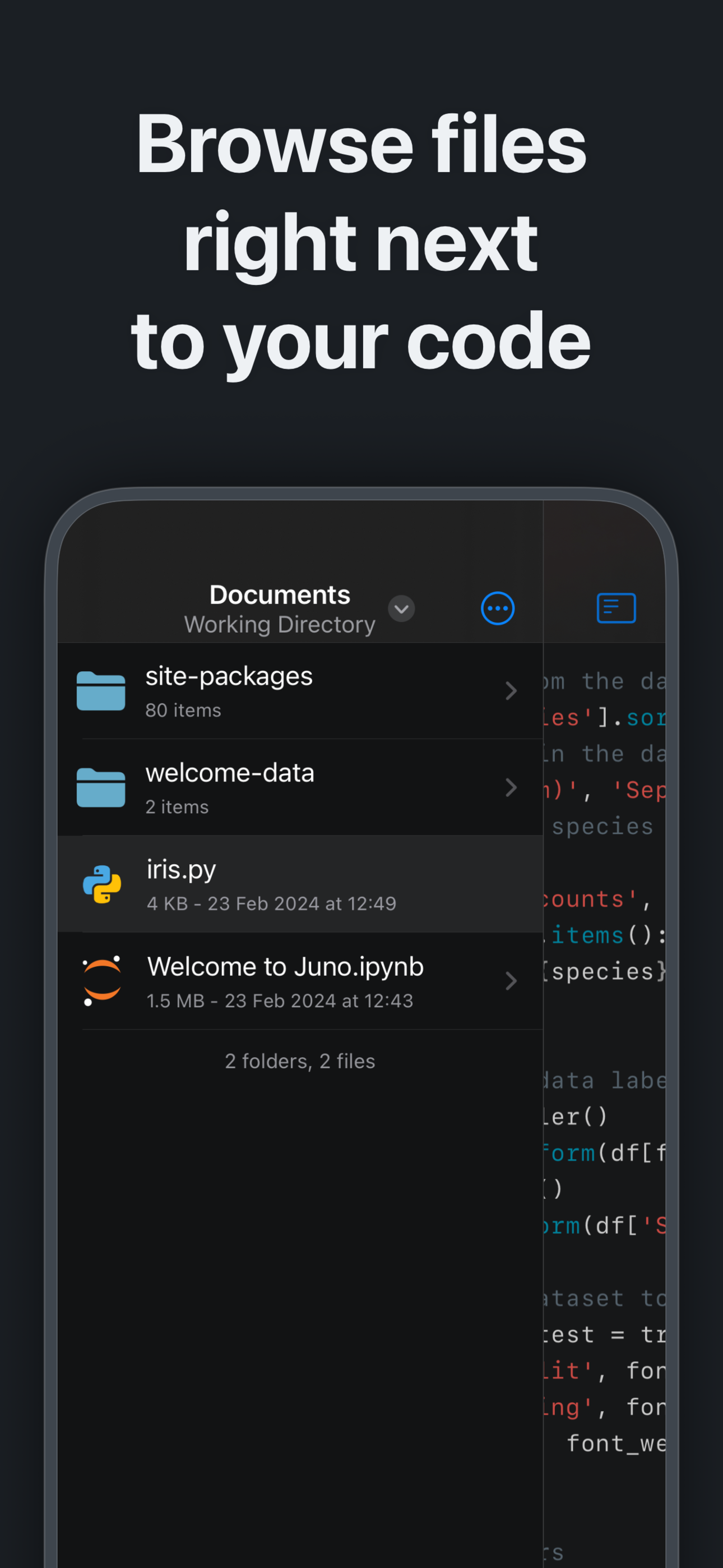Click the Working Directory subtitle
Screen dimensions: 723x1568
[x=279, y=625]
